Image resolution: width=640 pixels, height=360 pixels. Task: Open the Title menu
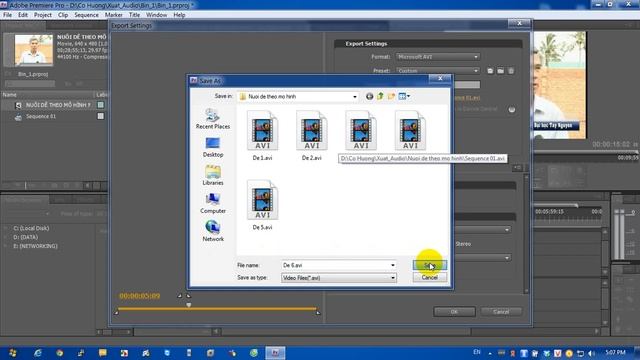(x=134, y=15)
